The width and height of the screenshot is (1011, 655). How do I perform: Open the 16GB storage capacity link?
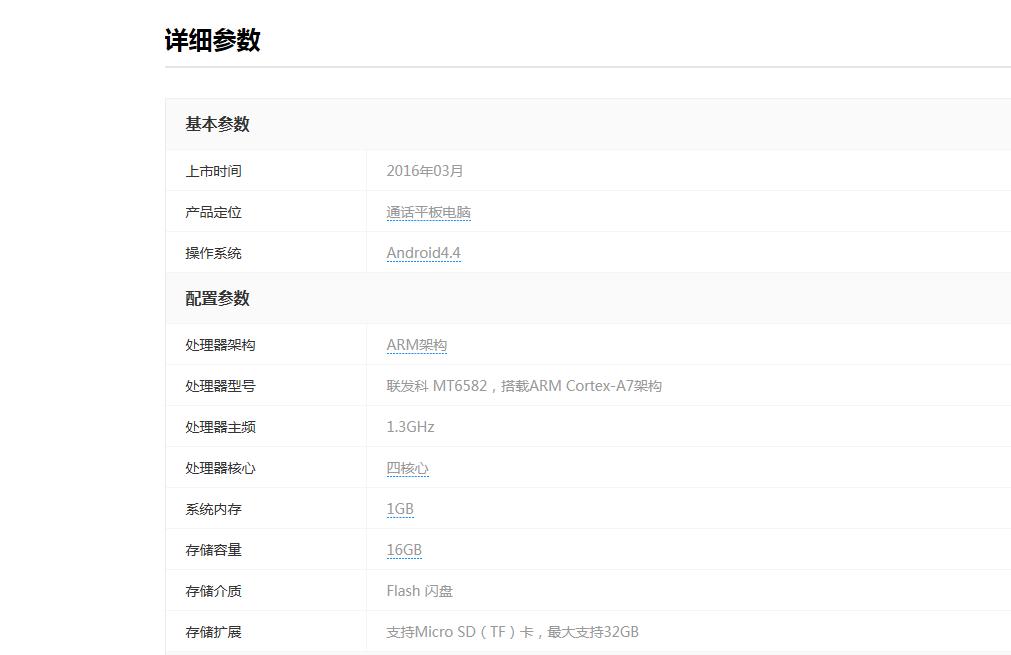coord(403,549)
